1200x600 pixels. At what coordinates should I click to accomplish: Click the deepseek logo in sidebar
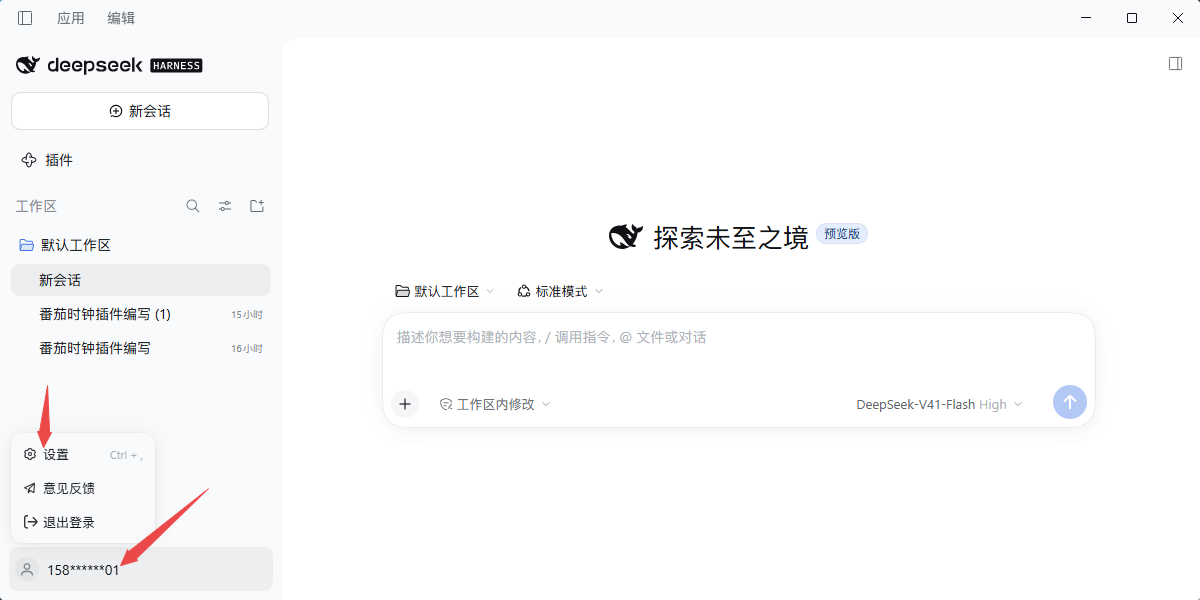(x=109, y=65)
